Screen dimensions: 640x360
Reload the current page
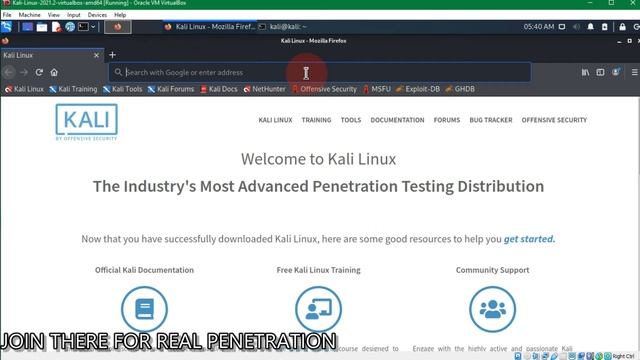[39, 72]
